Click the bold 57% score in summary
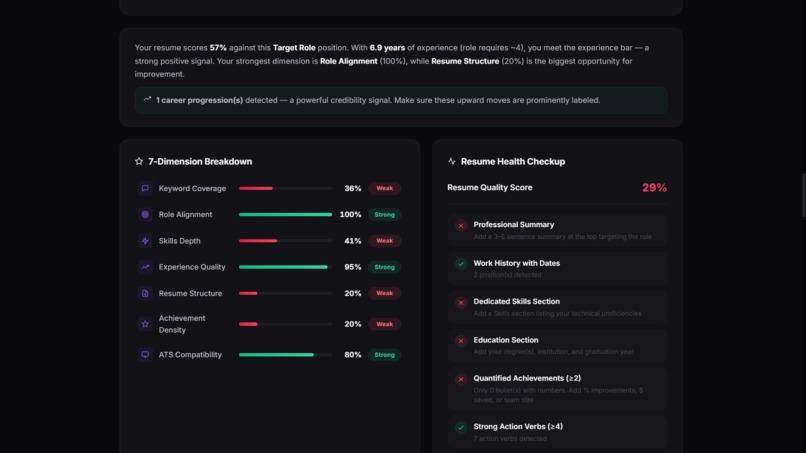Screen dimensions: 806x453 (x=218, y=47)
